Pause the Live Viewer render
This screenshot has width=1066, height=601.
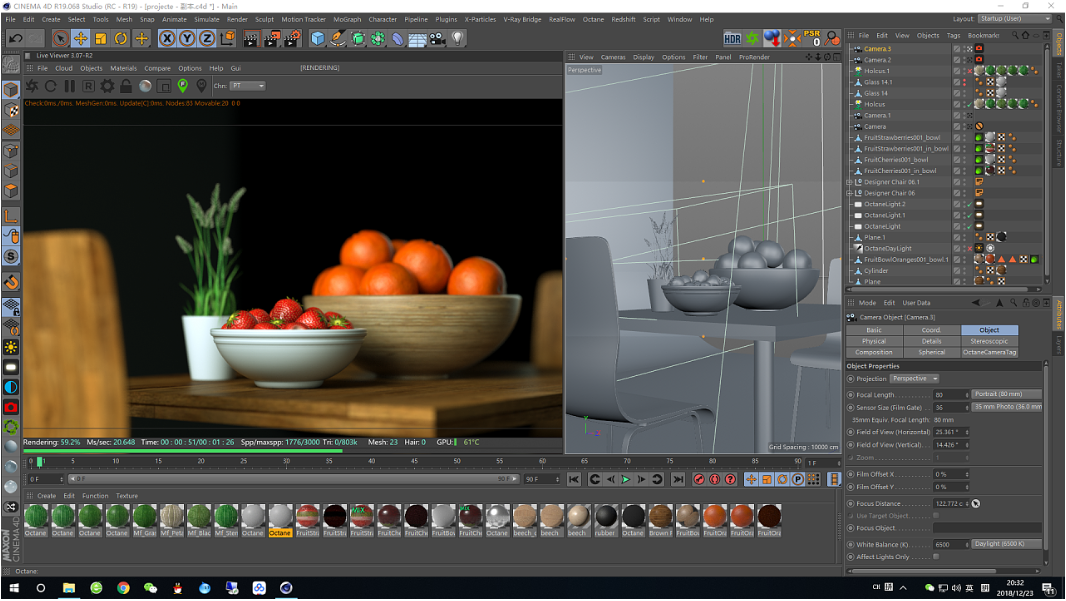tap(69, 86)
